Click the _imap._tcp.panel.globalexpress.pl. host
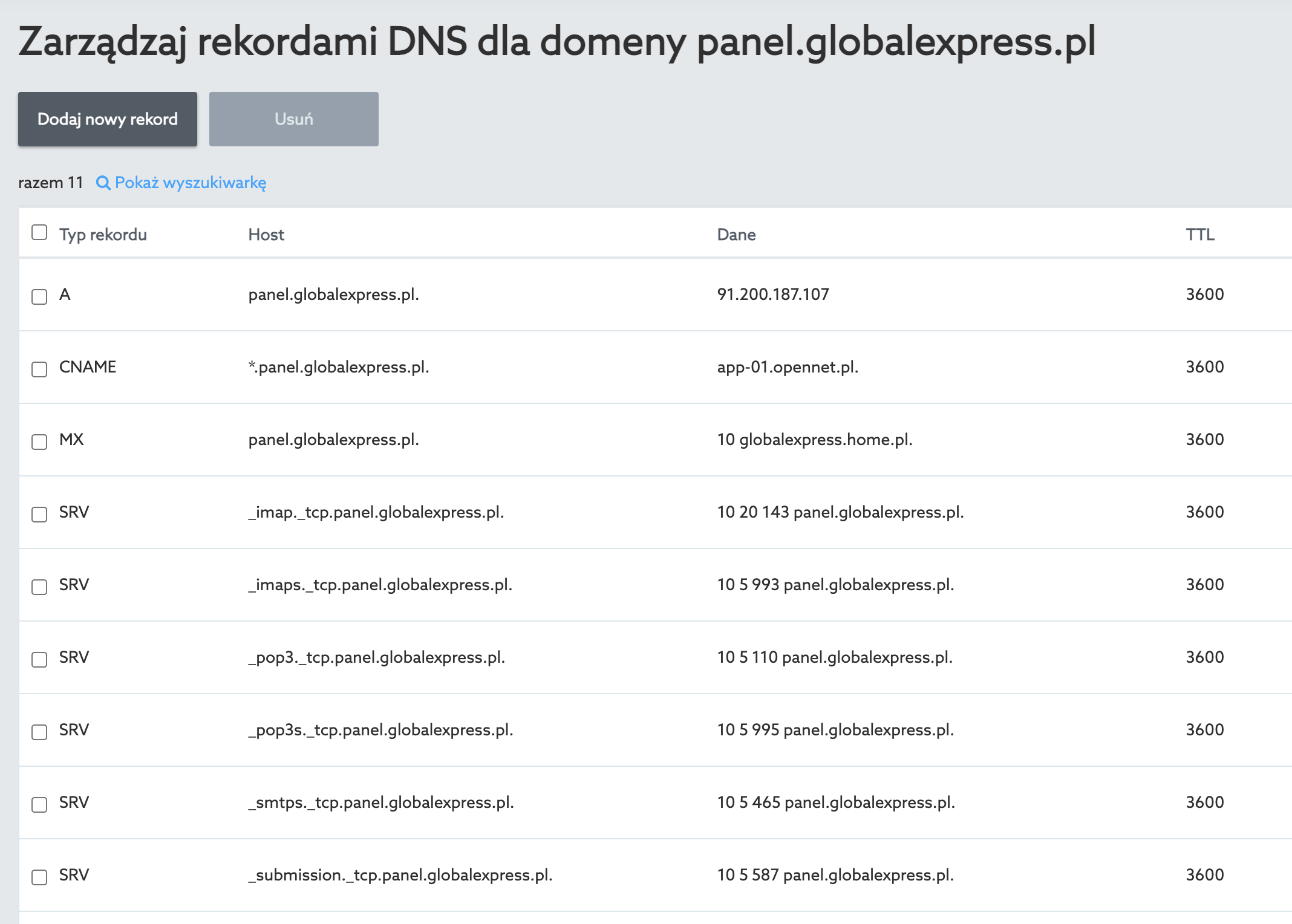Screen dimensions: 1292x924 pos(376,512)
